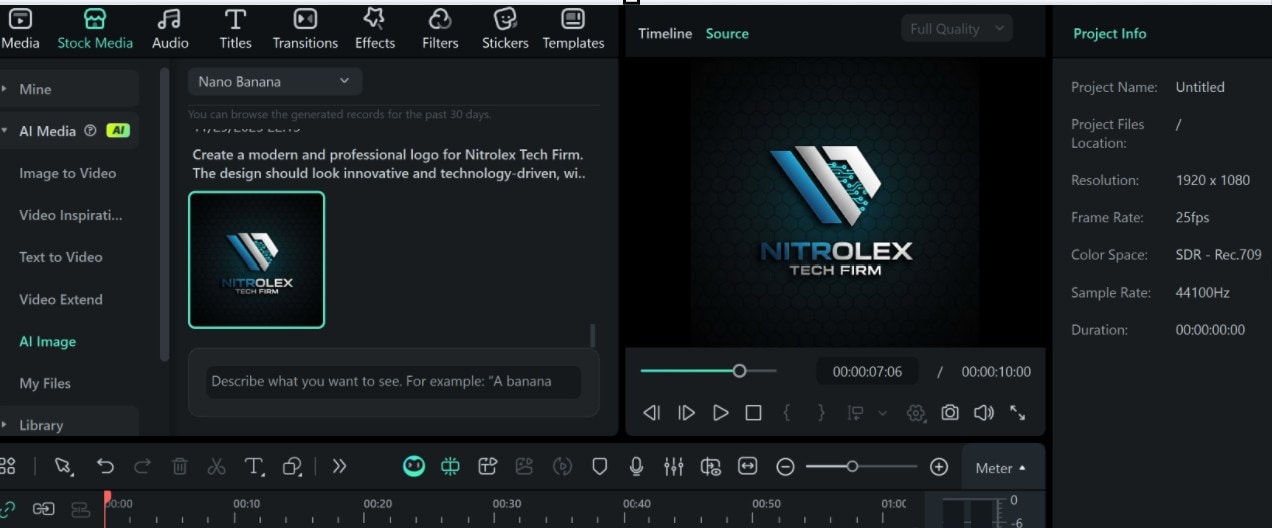Open the Effects tab
The image size is (1272, 528).
375,29
